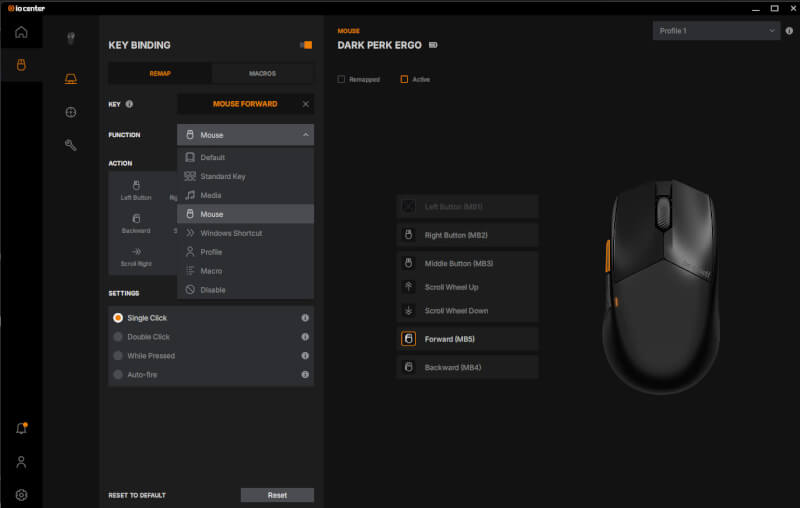Open the crosshair performance section icon
Screen dimensions: 800x508
coord(71,112)
